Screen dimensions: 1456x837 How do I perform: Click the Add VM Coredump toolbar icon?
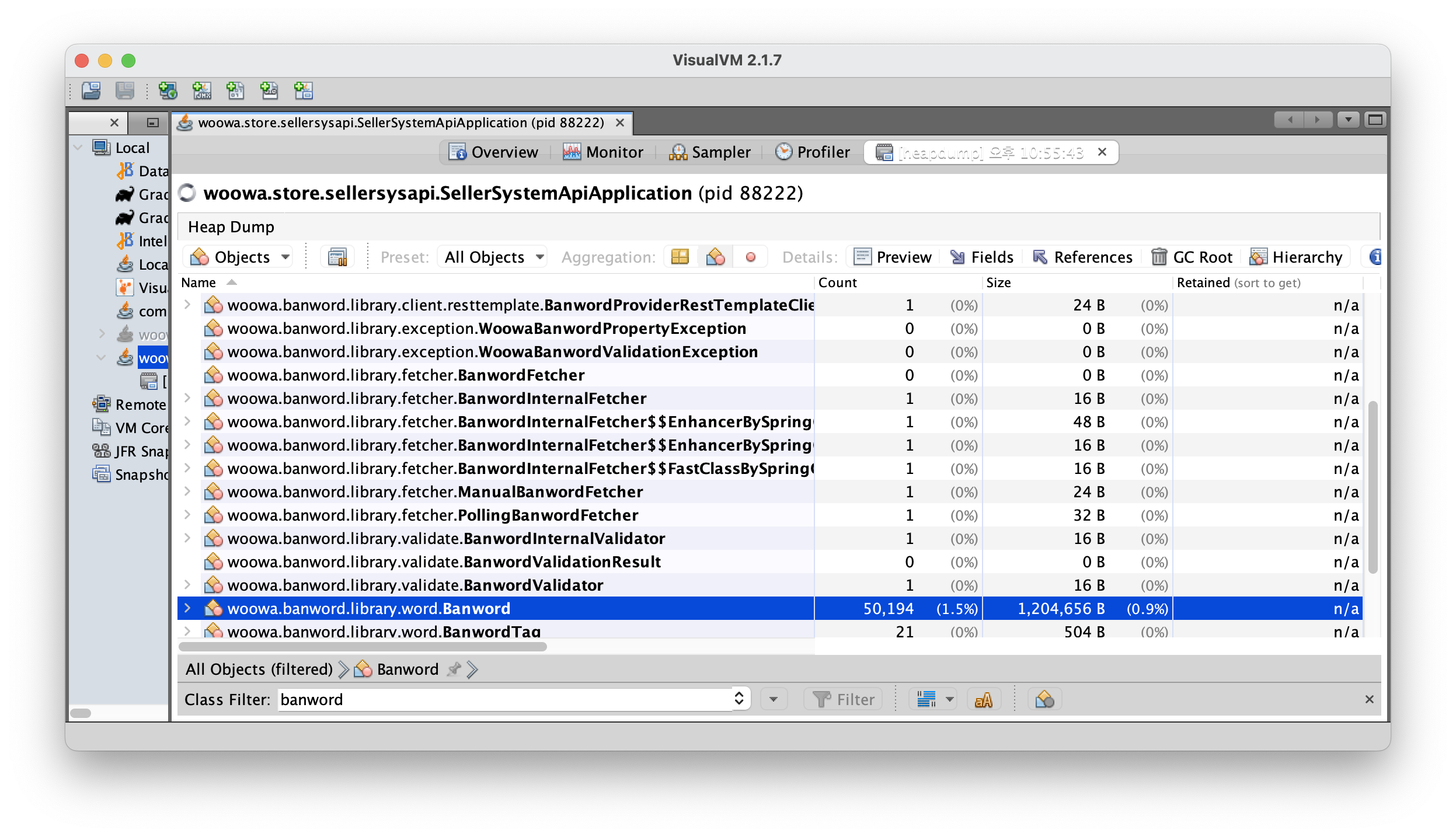pyautogui.click(x=235, y=90)
